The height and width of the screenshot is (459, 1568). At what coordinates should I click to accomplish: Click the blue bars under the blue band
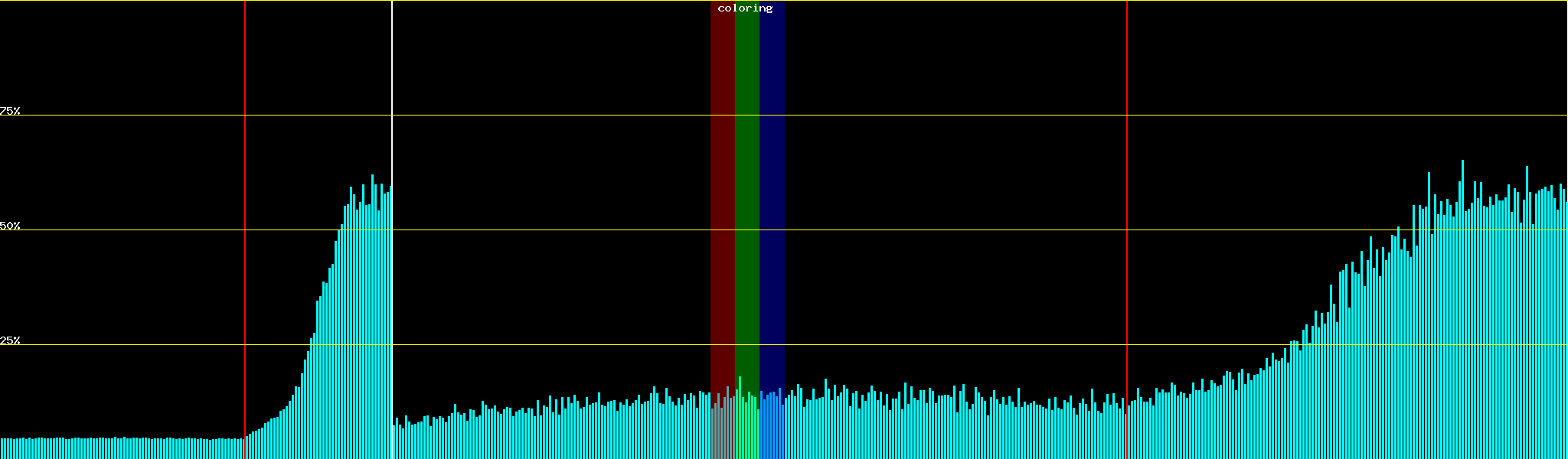pos(772,428)
